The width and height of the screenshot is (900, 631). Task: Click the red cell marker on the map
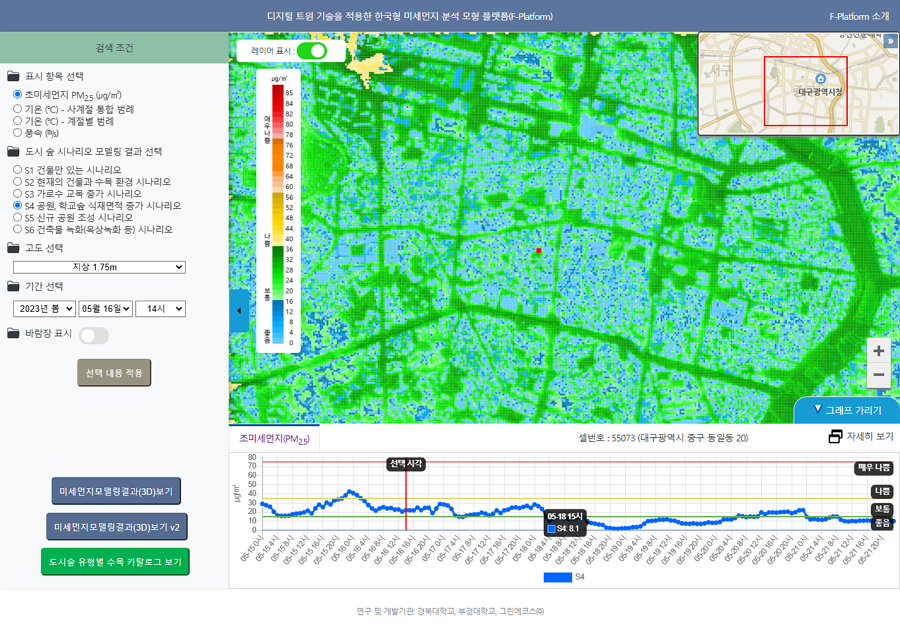click(538, 251)
